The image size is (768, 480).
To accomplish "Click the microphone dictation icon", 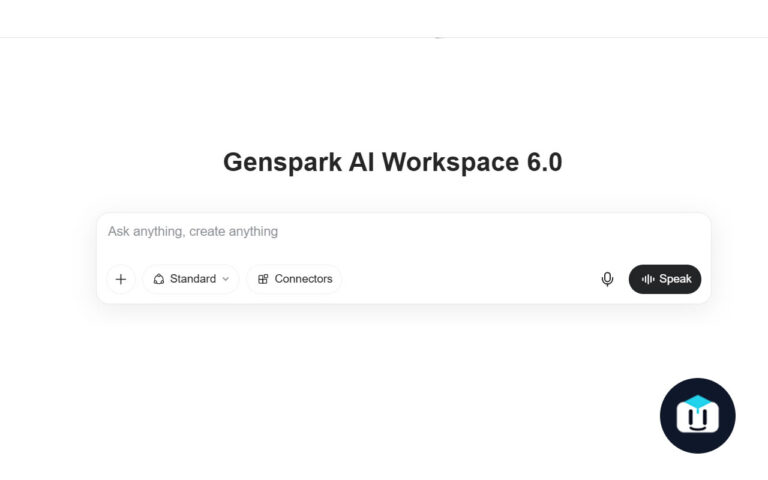I will [607, 279].
